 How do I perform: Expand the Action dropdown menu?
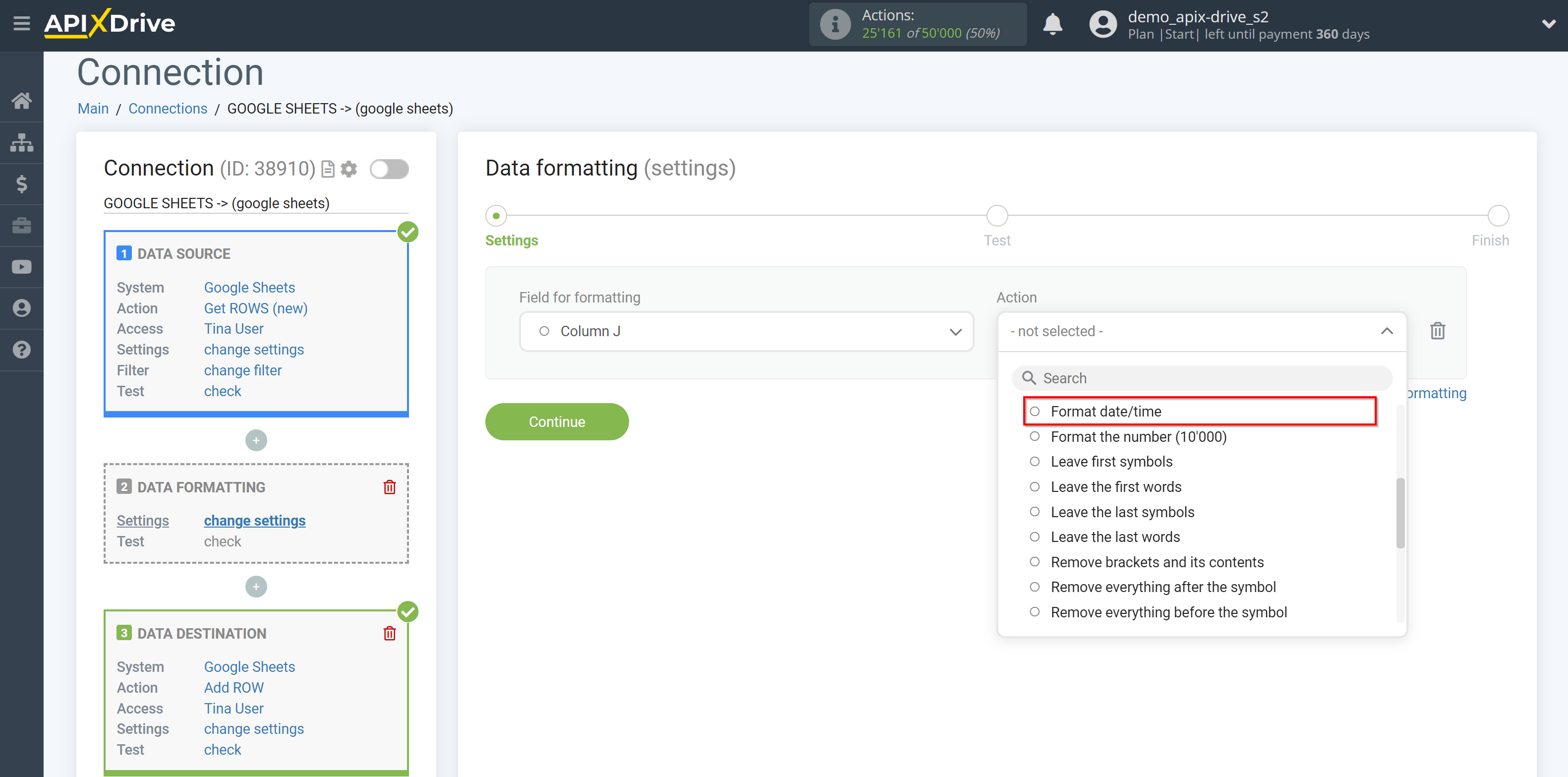pyautogui.click(x=1201, y=331)
